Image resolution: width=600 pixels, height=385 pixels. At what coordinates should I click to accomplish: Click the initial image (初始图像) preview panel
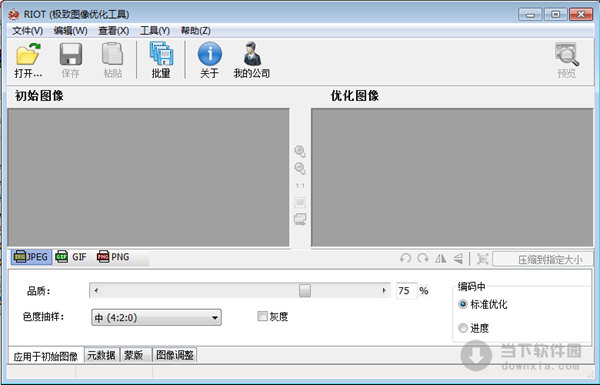point(148,178)
